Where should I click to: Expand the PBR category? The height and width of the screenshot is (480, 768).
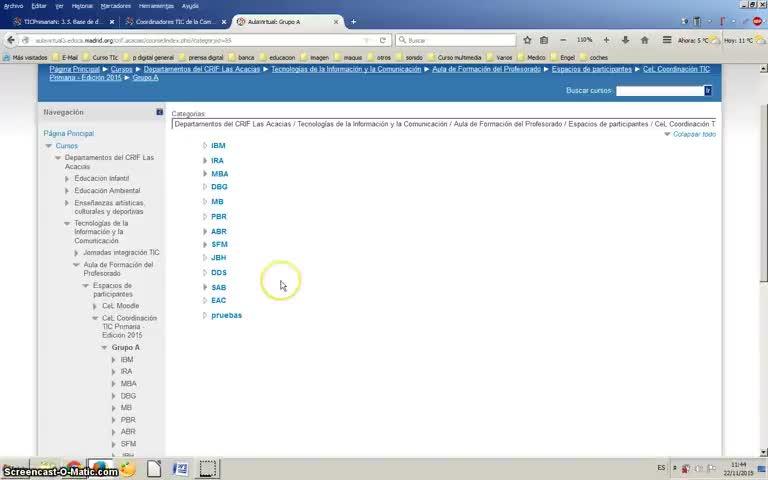pyautogui.click(x=205, y=216)
